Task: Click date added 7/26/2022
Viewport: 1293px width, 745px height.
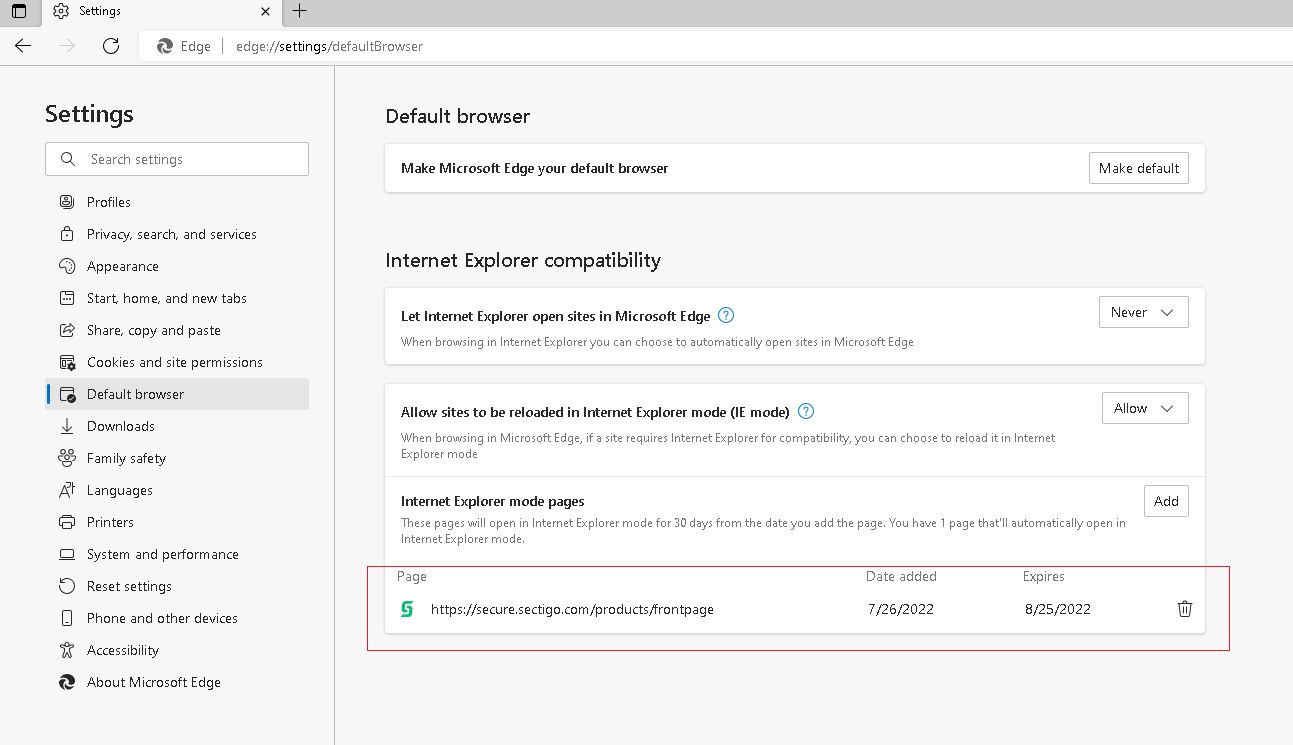Action: 901,609
